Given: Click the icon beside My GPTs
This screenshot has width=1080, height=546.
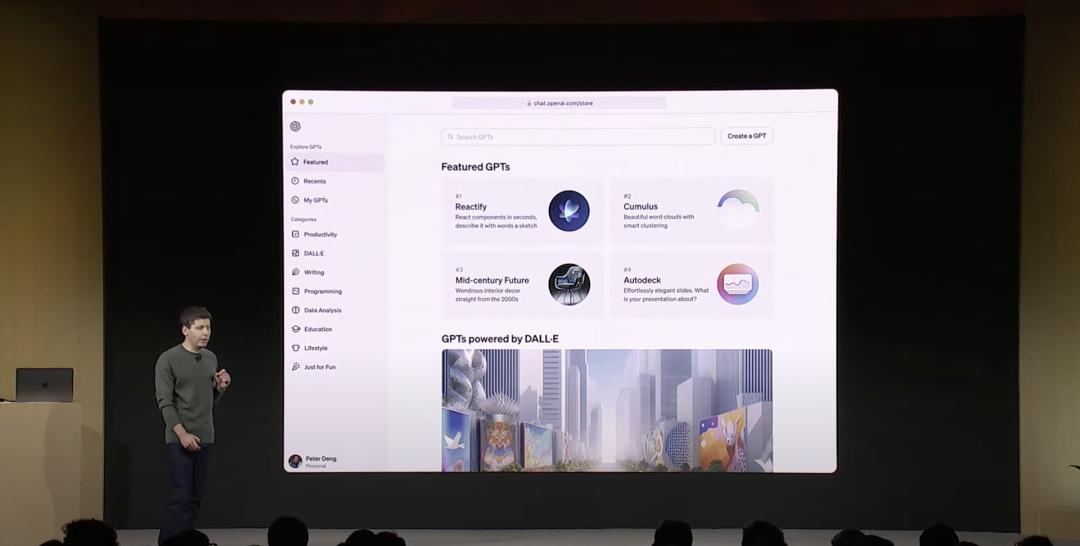Looking at the screenshot, I should (295, 200).
